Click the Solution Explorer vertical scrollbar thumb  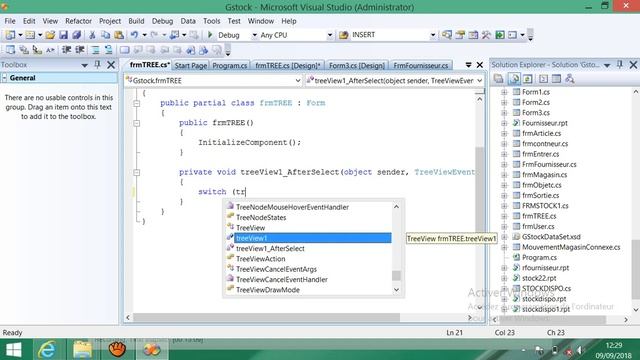click(x=636, y=269)
